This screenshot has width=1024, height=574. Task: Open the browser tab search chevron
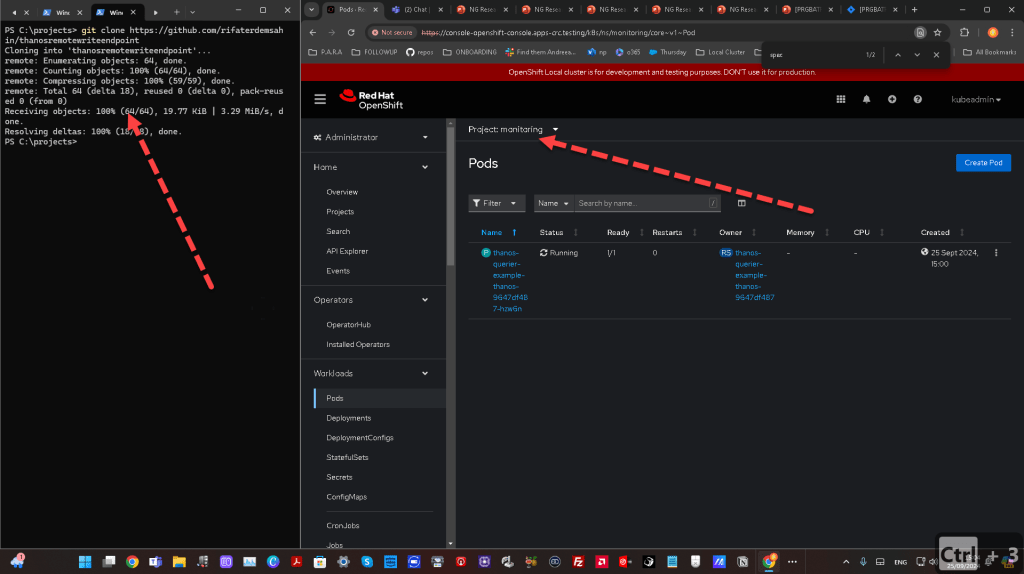[x=312, y=10]
